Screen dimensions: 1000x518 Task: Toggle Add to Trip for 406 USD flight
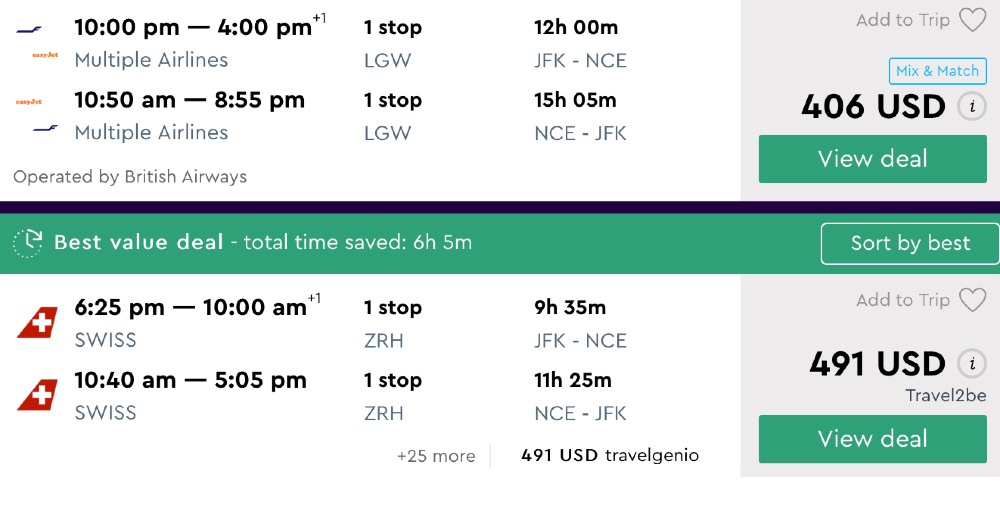(902, 20)
